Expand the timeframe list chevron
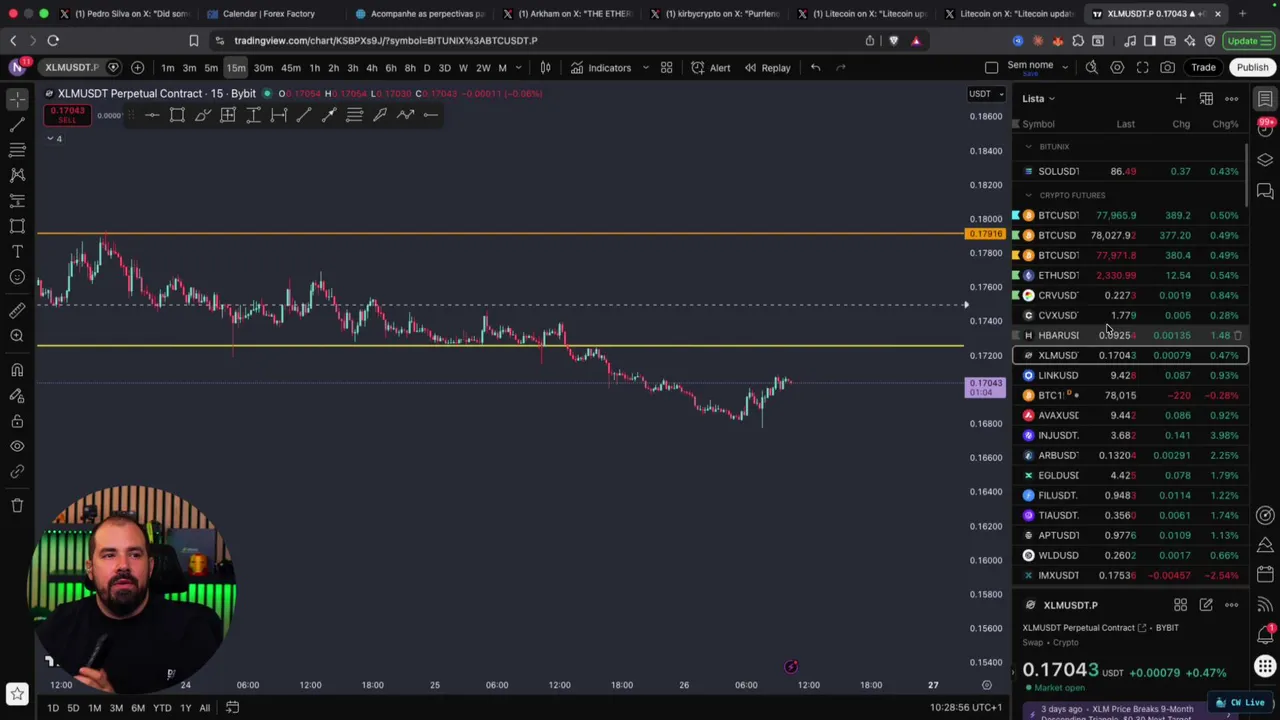1280x720 pixels. coord(517,68)
